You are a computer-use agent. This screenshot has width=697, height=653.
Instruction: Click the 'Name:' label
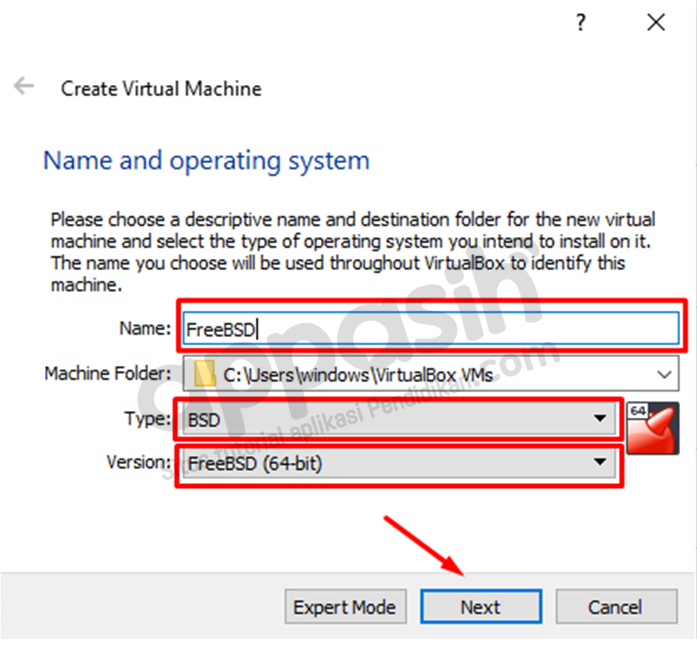145,329
